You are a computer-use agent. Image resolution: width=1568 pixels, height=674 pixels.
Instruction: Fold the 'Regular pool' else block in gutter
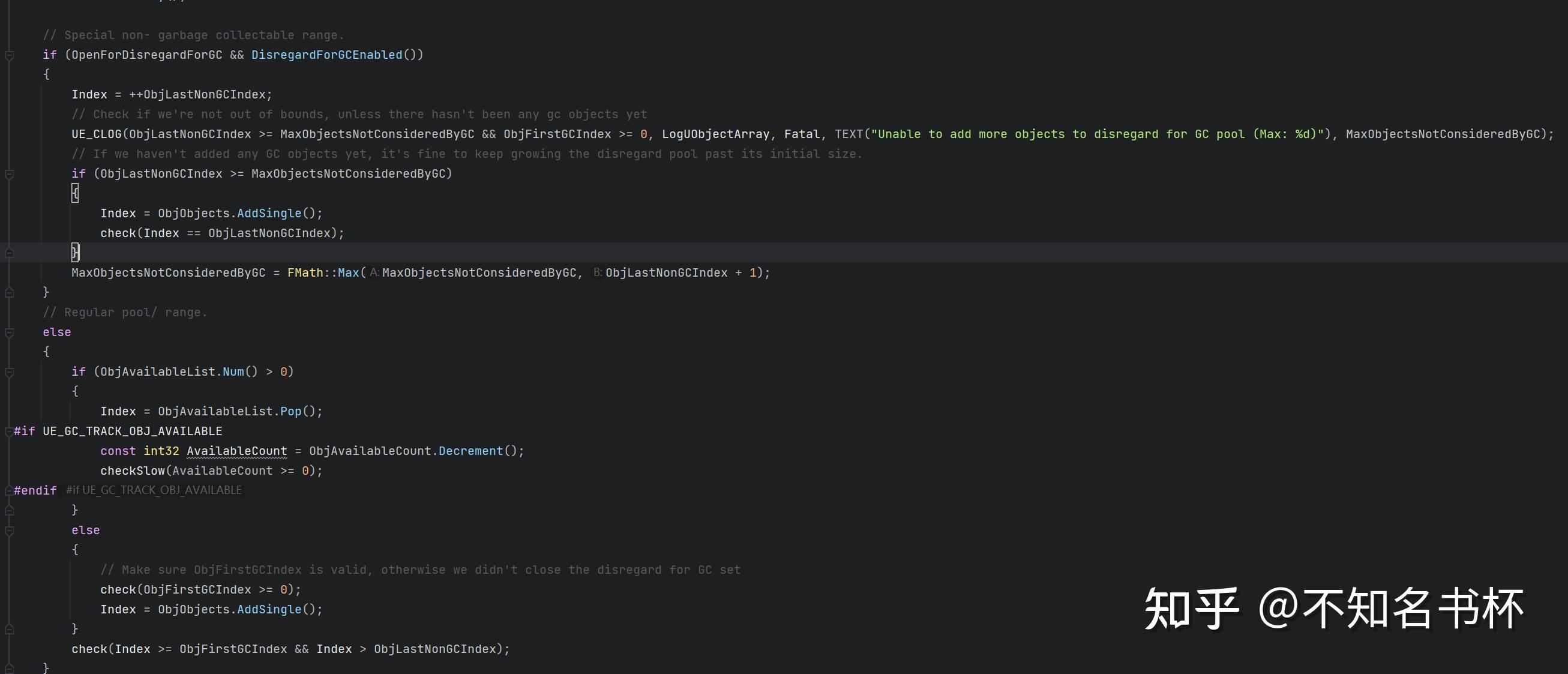point(9,332)
